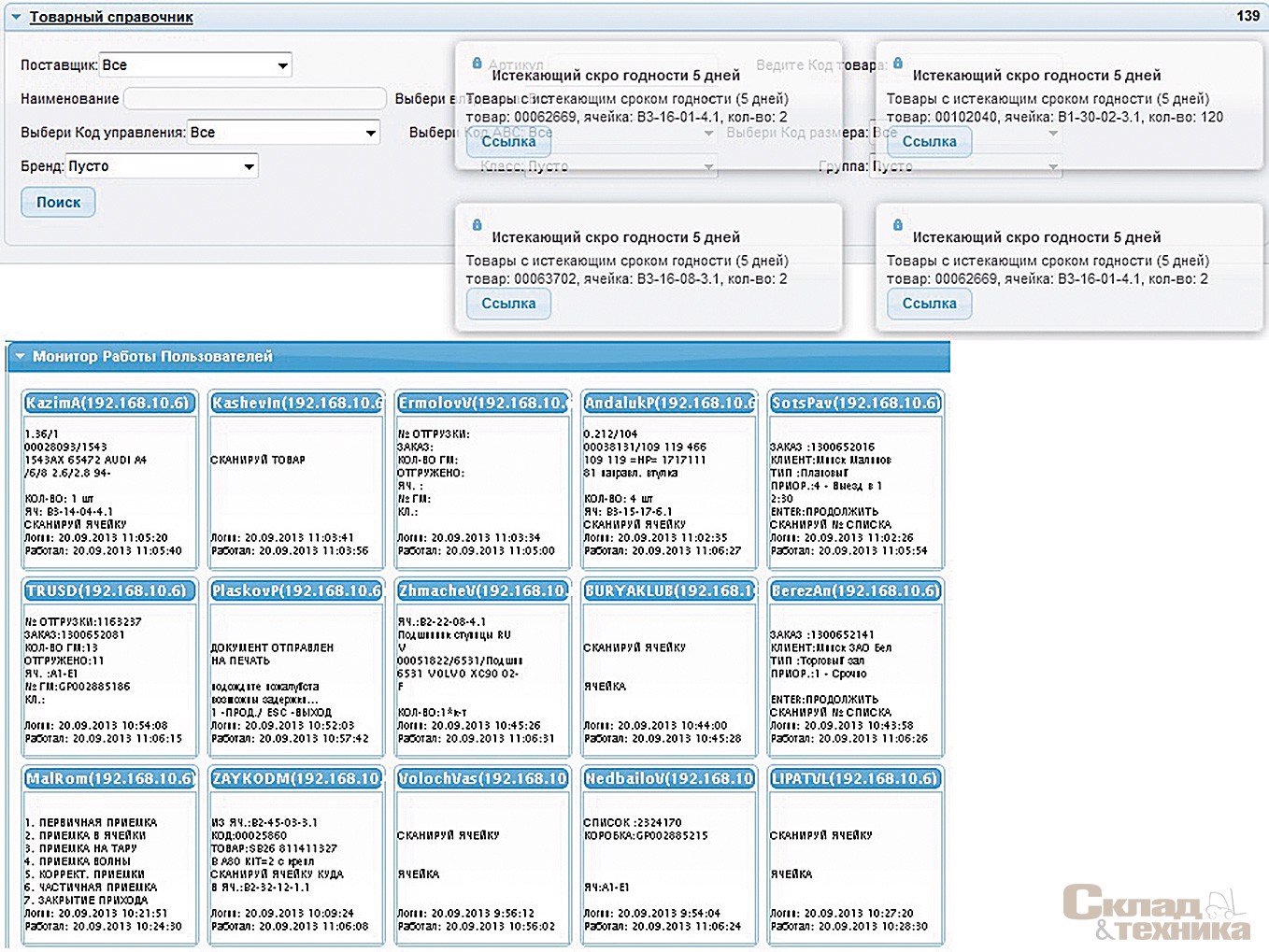
Task: Focus the Наименование input field
Action: click(255, 99)
